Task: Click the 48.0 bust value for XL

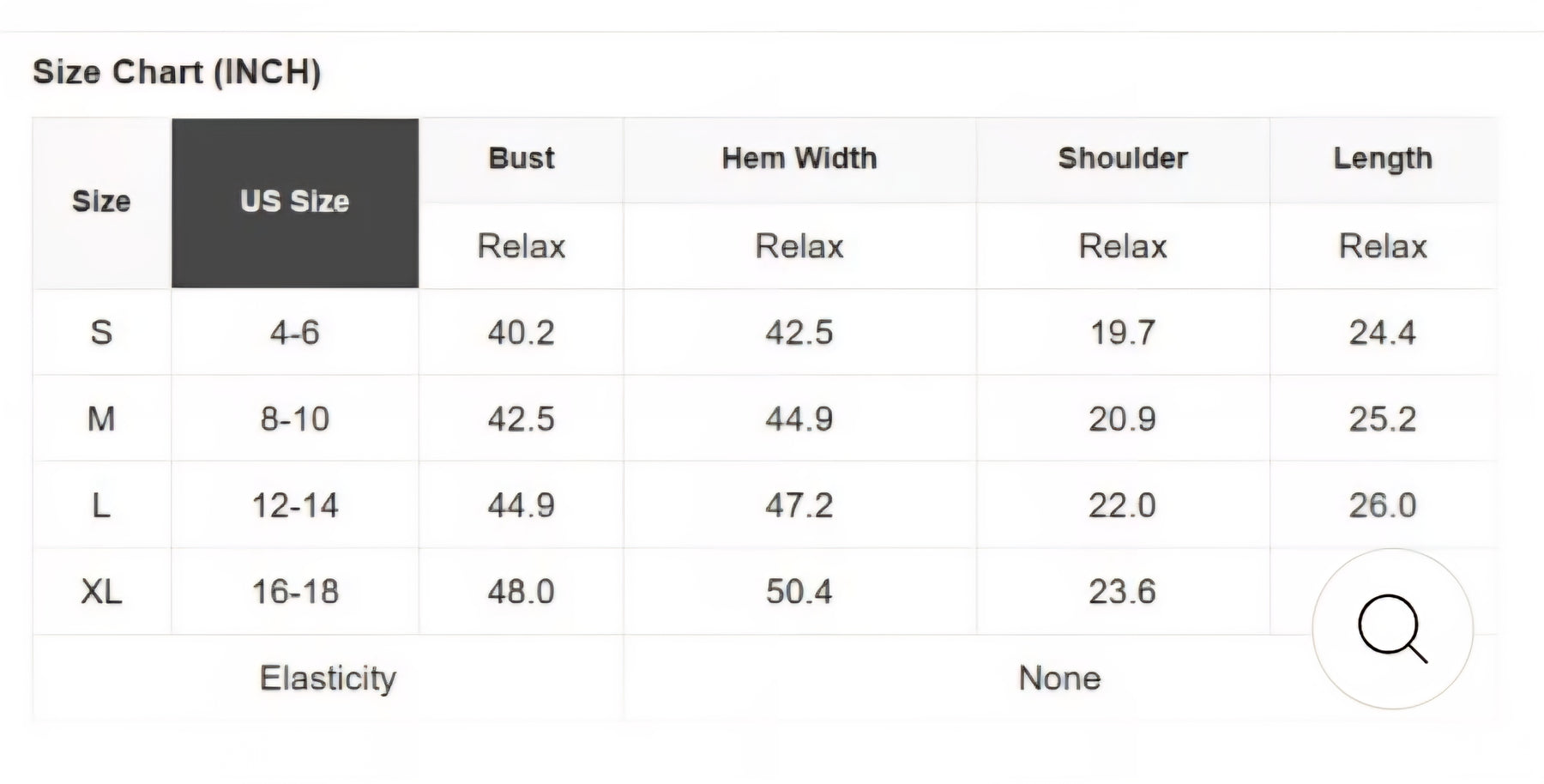Action: pos(521,592)
